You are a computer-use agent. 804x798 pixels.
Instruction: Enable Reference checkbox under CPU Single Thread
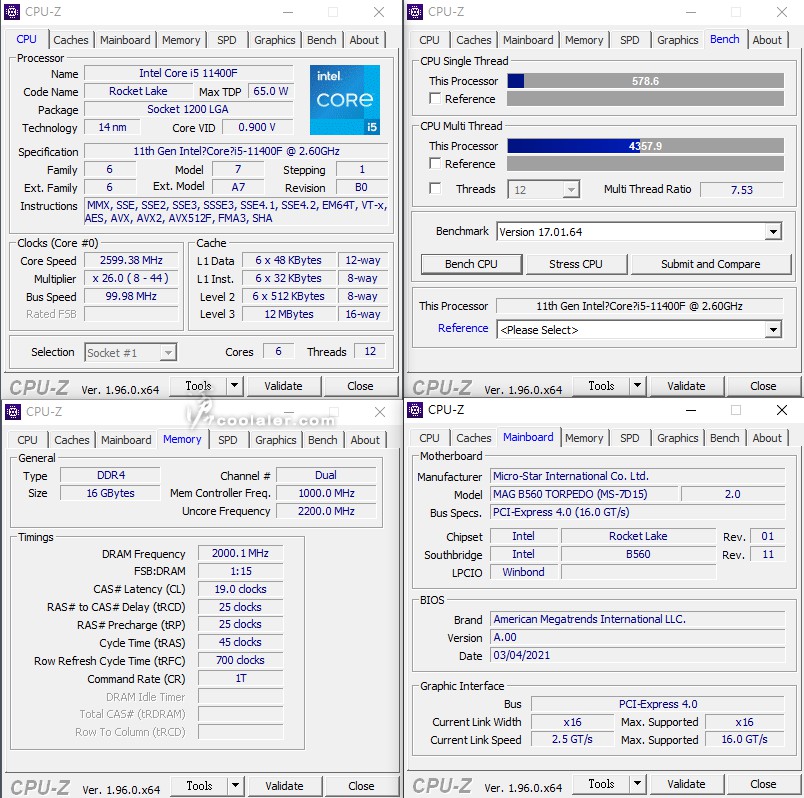click(435, 98)
